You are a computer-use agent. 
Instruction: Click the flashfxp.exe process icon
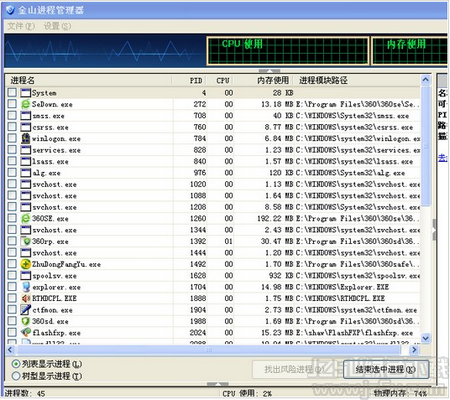[26, 332]
